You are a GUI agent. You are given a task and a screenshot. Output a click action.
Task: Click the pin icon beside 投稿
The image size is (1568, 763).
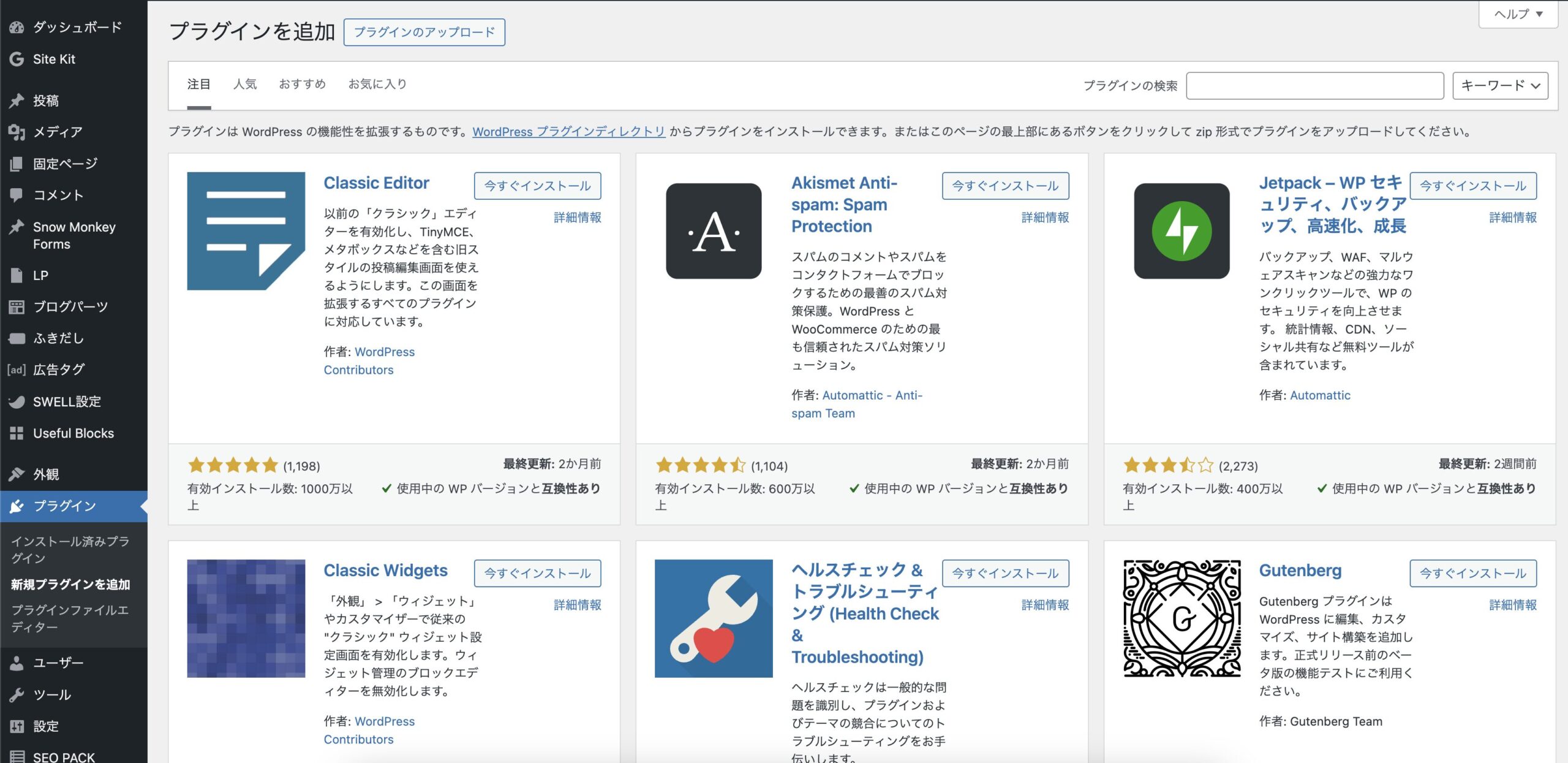[17, 101]
